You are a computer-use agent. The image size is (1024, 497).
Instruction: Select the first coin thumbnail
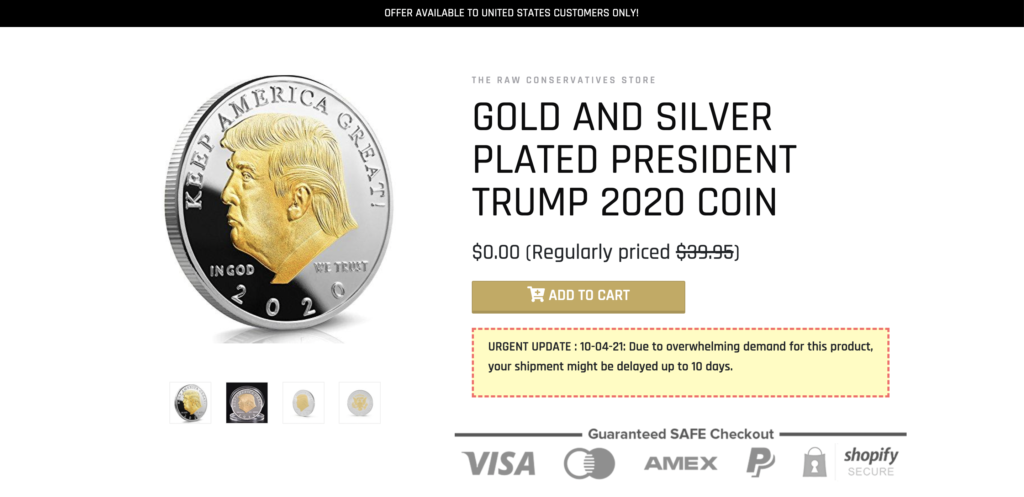pos(190,402)
